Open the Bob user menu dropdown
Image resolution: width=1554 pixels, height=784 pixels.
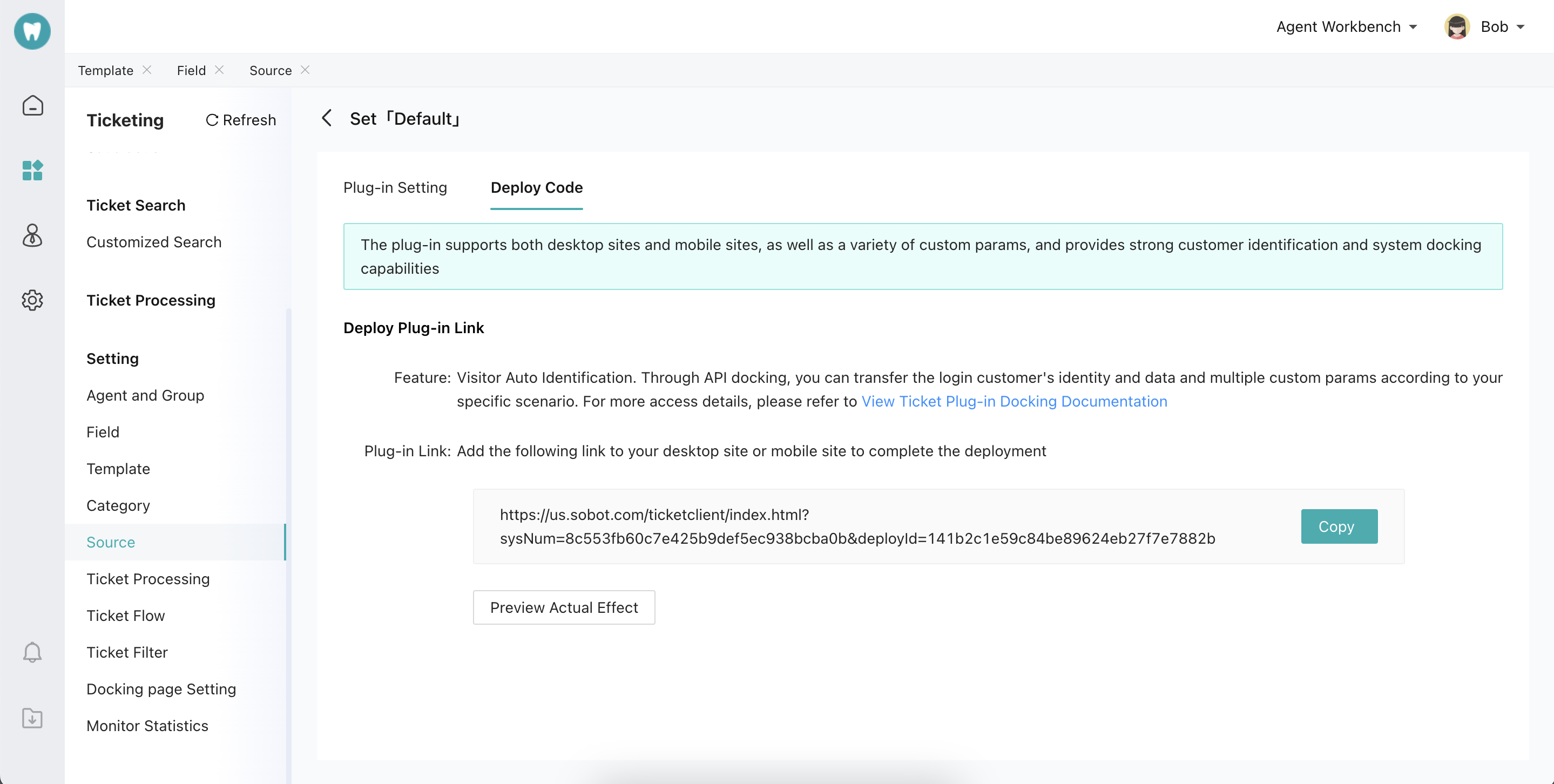[x=1487, y=26]
